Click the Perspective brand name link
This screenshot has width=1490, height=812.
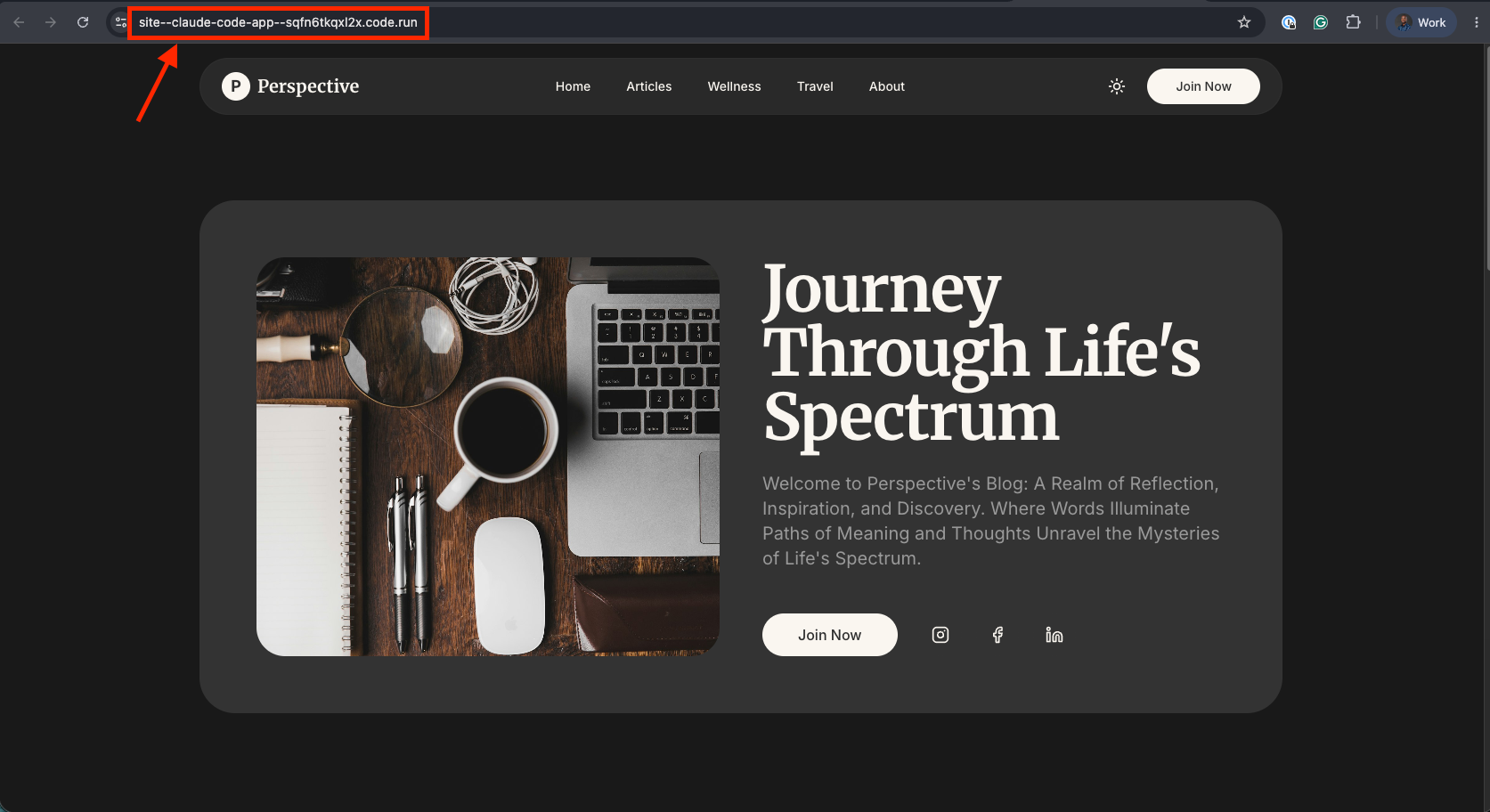308,86
